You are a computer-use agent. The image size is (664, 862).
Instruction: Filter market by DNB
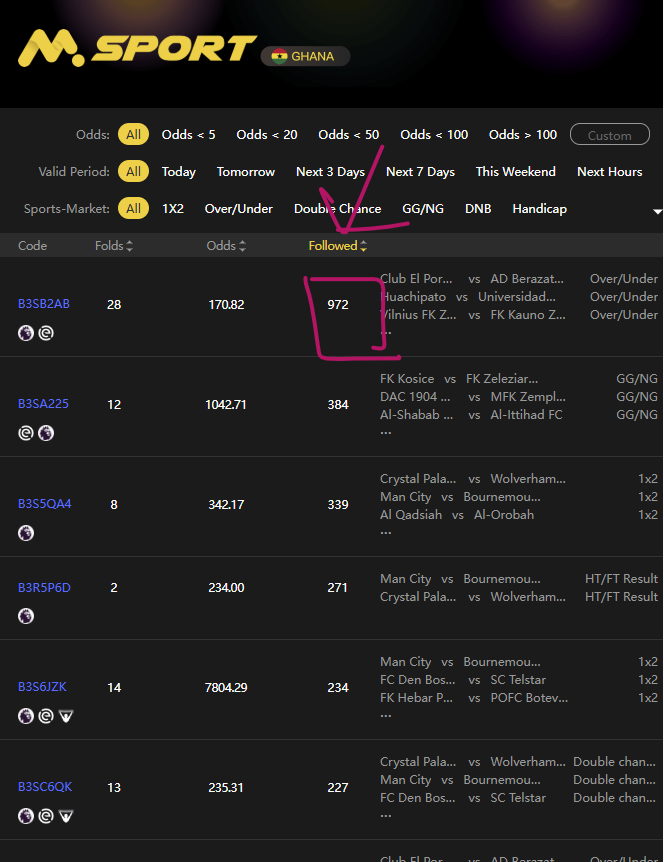tap(478, 208)
